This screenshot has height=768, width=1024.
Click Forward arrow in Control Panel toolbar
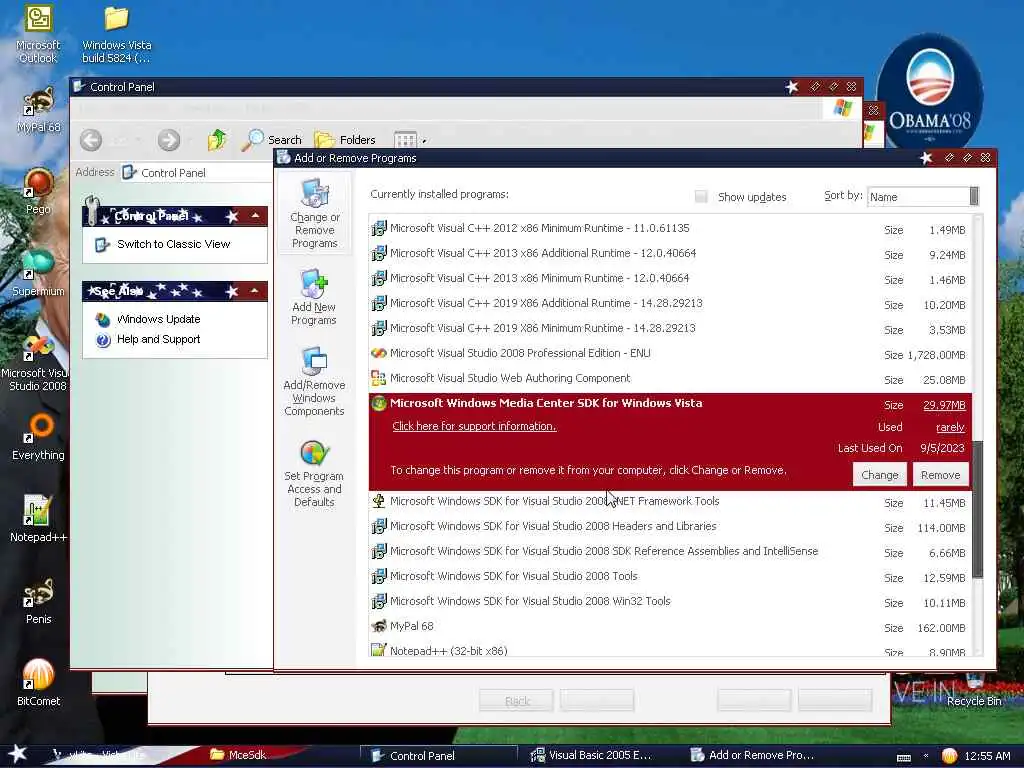coord(168,140)
